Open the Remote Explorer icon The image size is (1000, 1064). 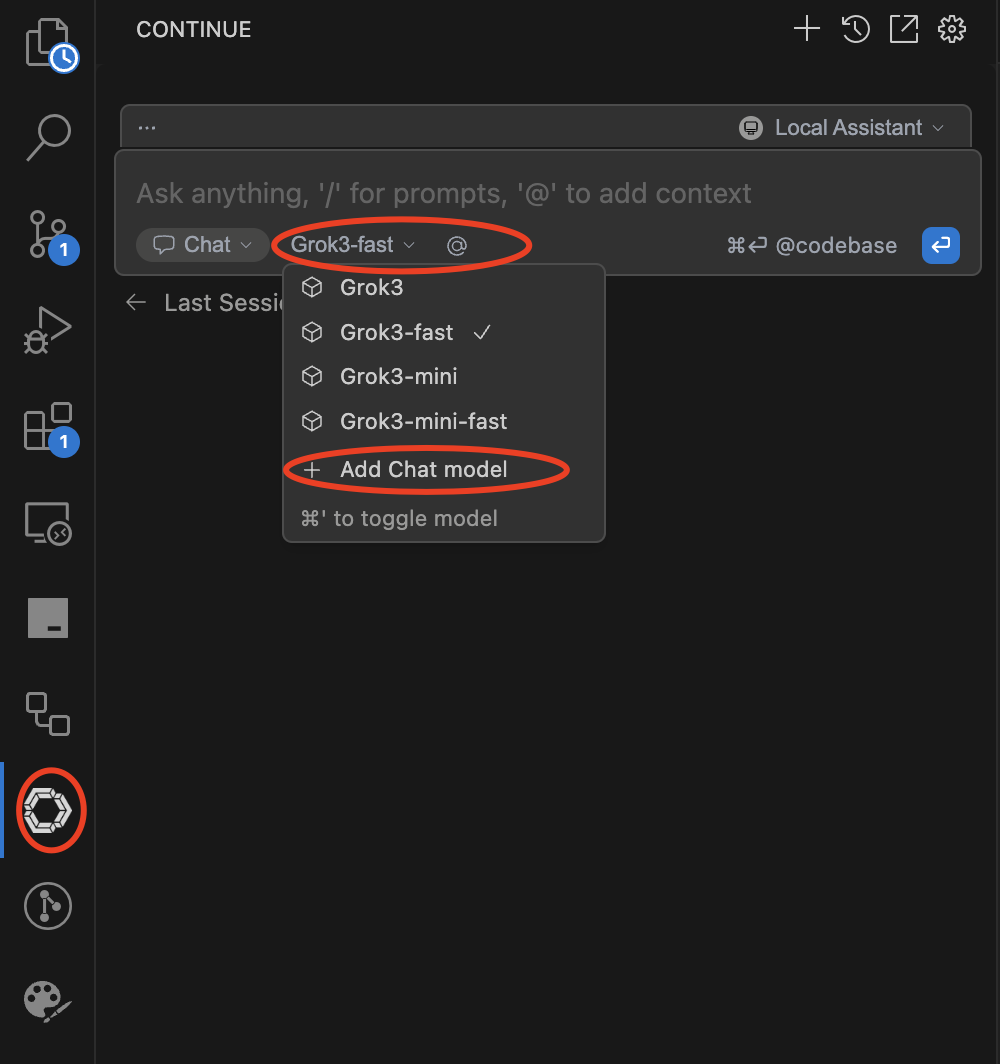click(47, 524)
